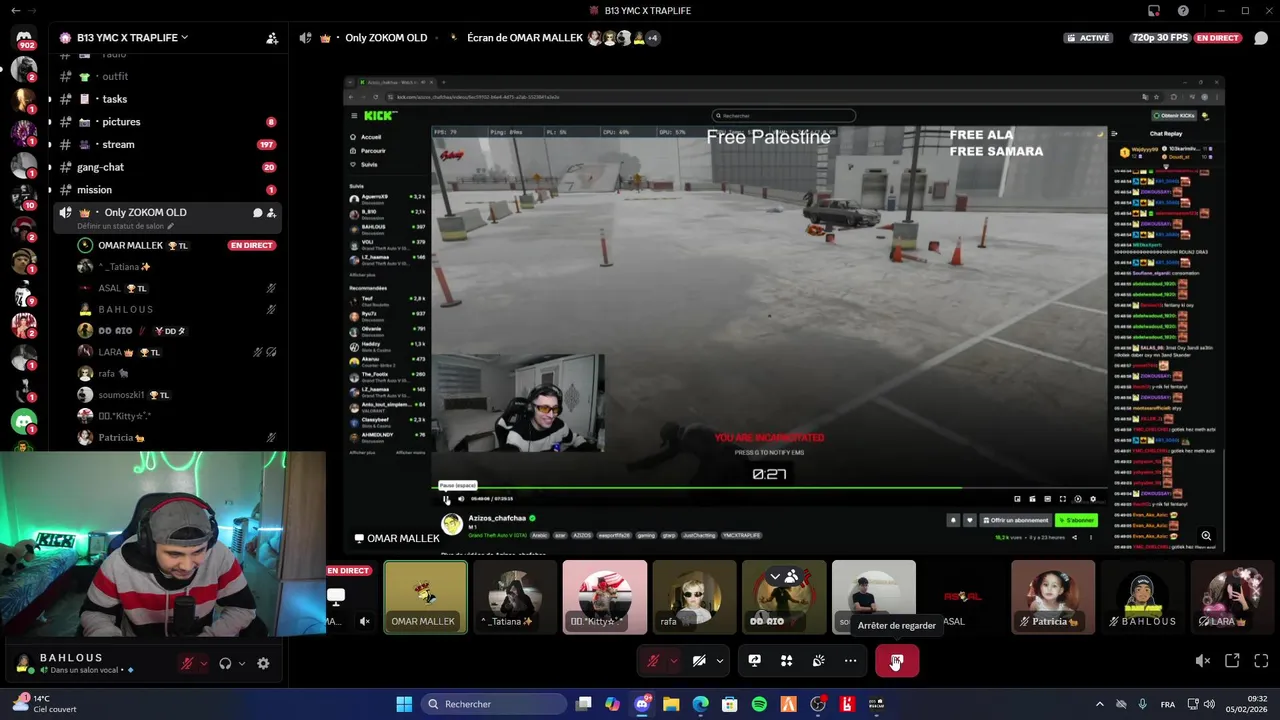Open chat bubble icon at top right
Image resolution: width=1280 pixels, height=720 pixels.
click(x=1261, y=38)
